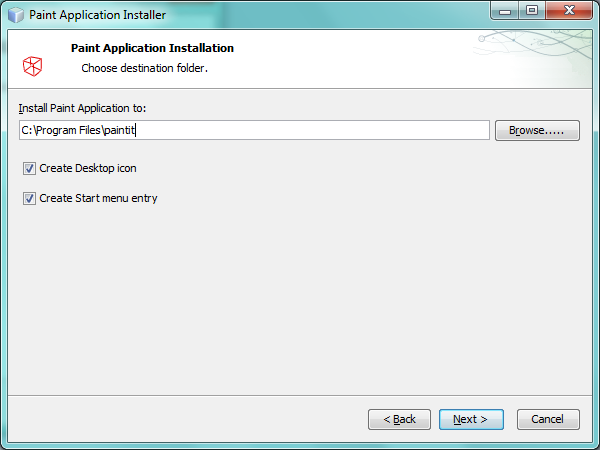Open folder picker with Browse button

537,130
